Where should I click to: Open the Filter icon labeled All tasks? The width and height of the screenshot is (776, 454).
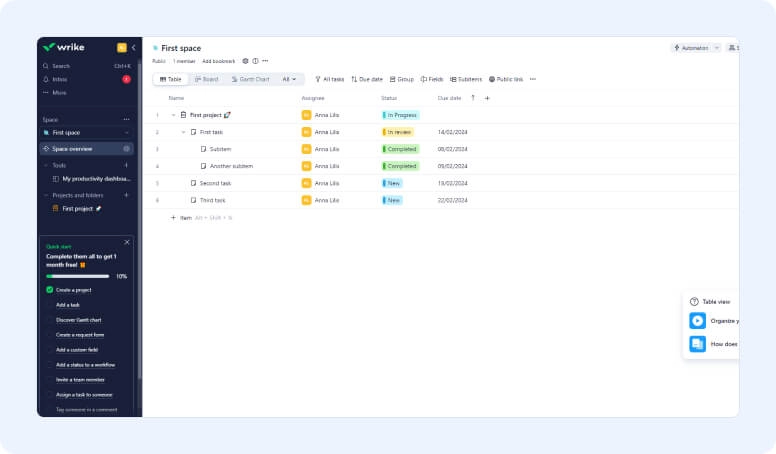318,79
